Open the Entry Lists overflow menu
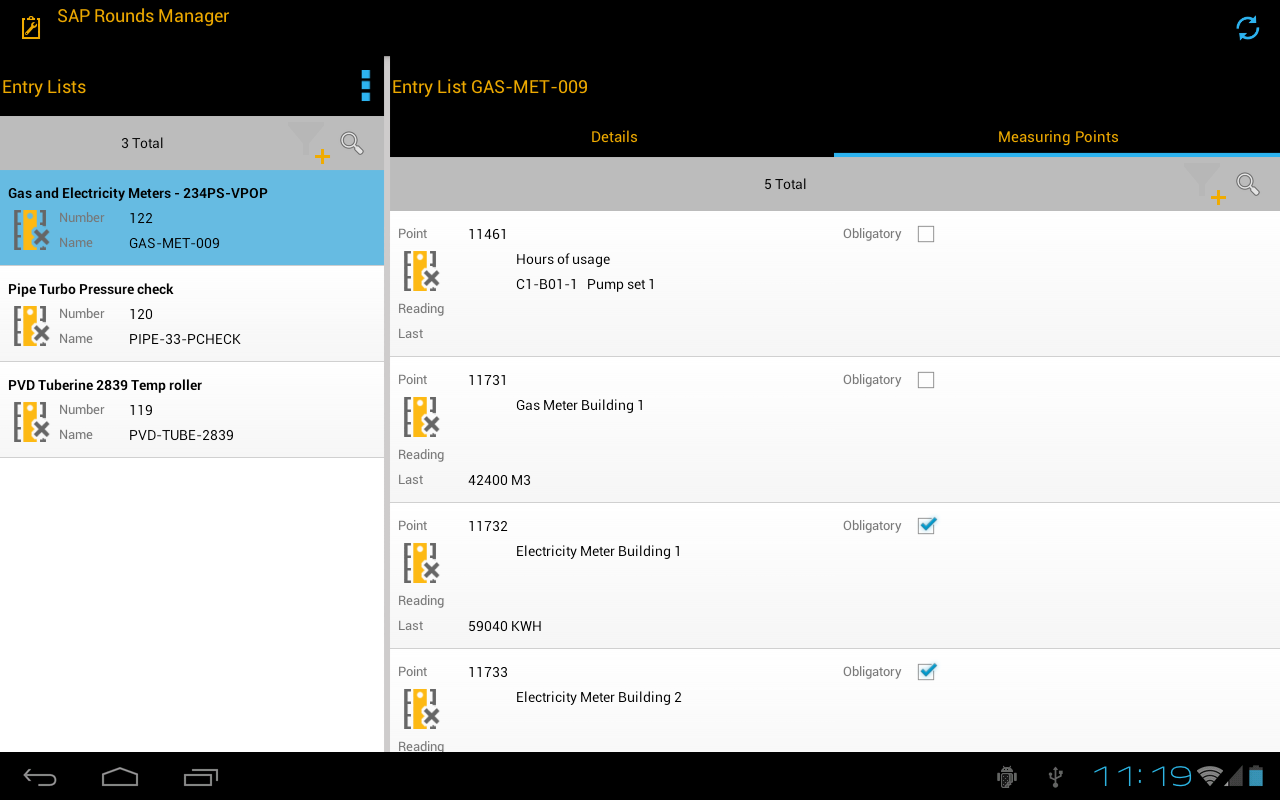Image resolution: width=1280 pixels, height=800 pixels. pos(366,86)
